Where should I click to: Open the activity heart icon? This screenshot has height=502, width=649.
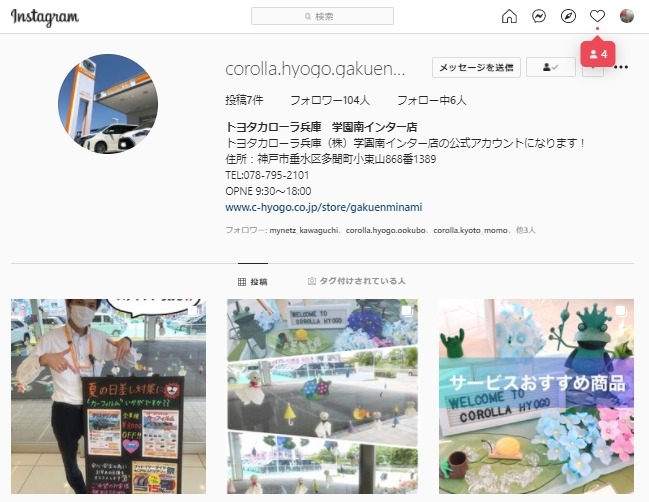click(597, 17)
